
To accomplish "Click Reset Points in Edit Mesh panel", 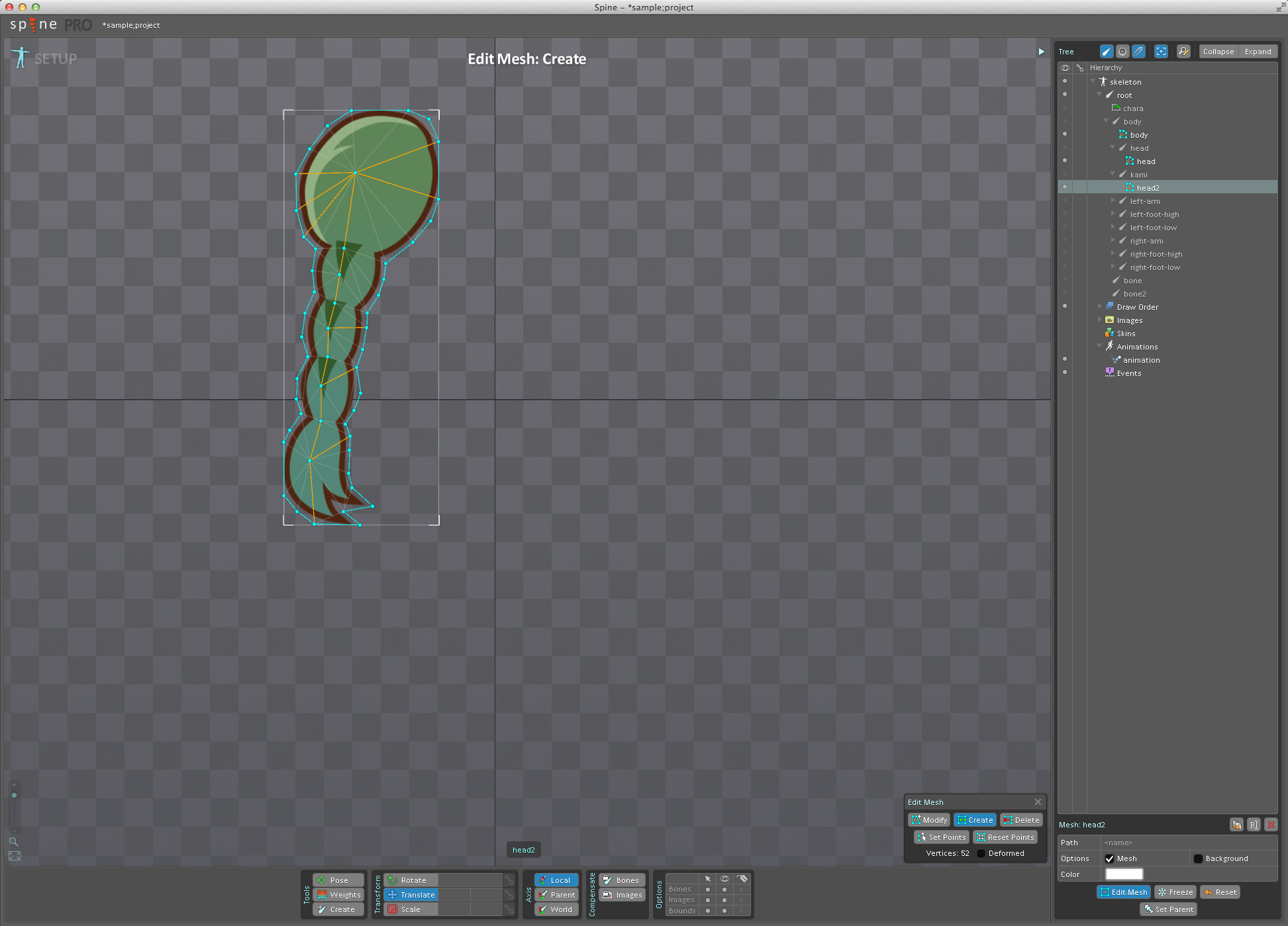I will 1005,837.
